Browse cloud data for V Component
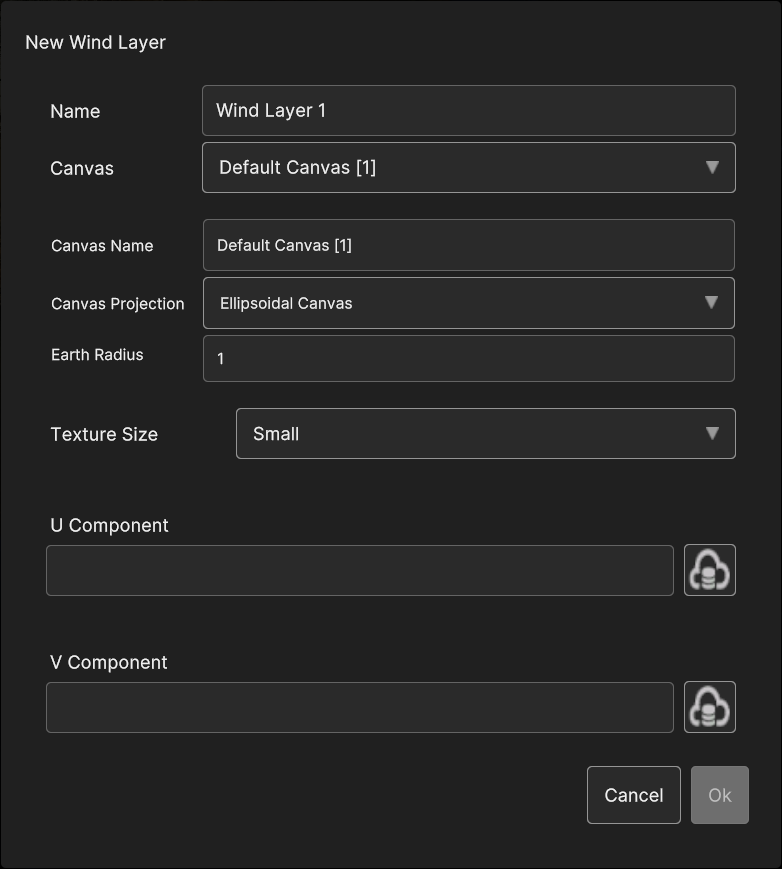The image size is (782, 869). click(x=709, y=707)
